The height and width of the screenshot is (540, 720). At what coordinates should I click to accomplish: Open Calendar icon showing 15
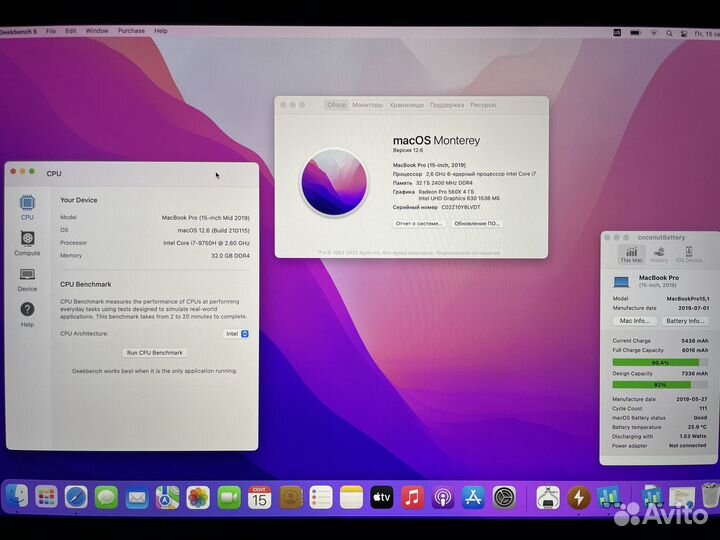(259, 498)
